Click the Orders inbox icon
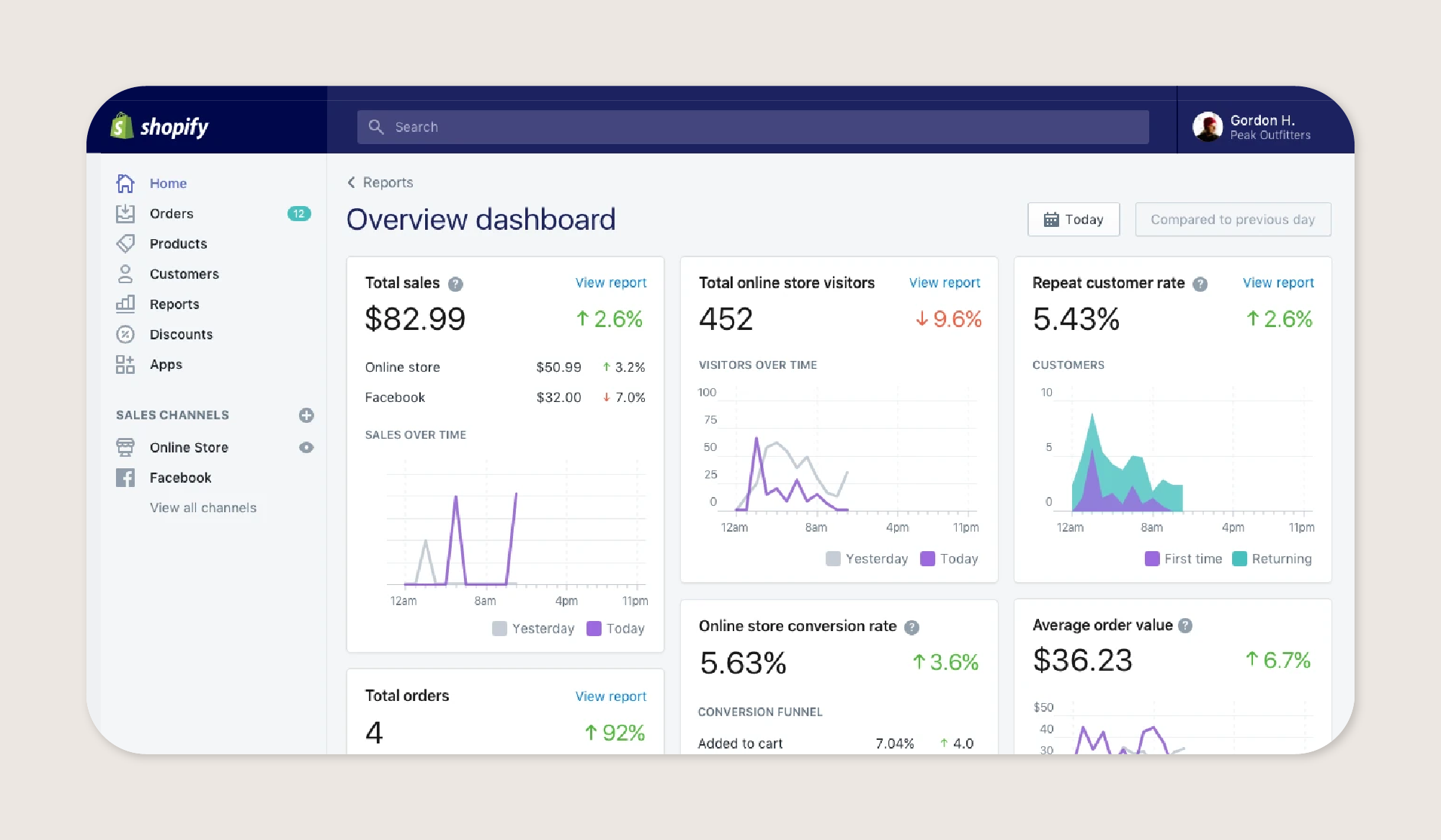The height and width of the screenshot is (840, 1441). 125,214
